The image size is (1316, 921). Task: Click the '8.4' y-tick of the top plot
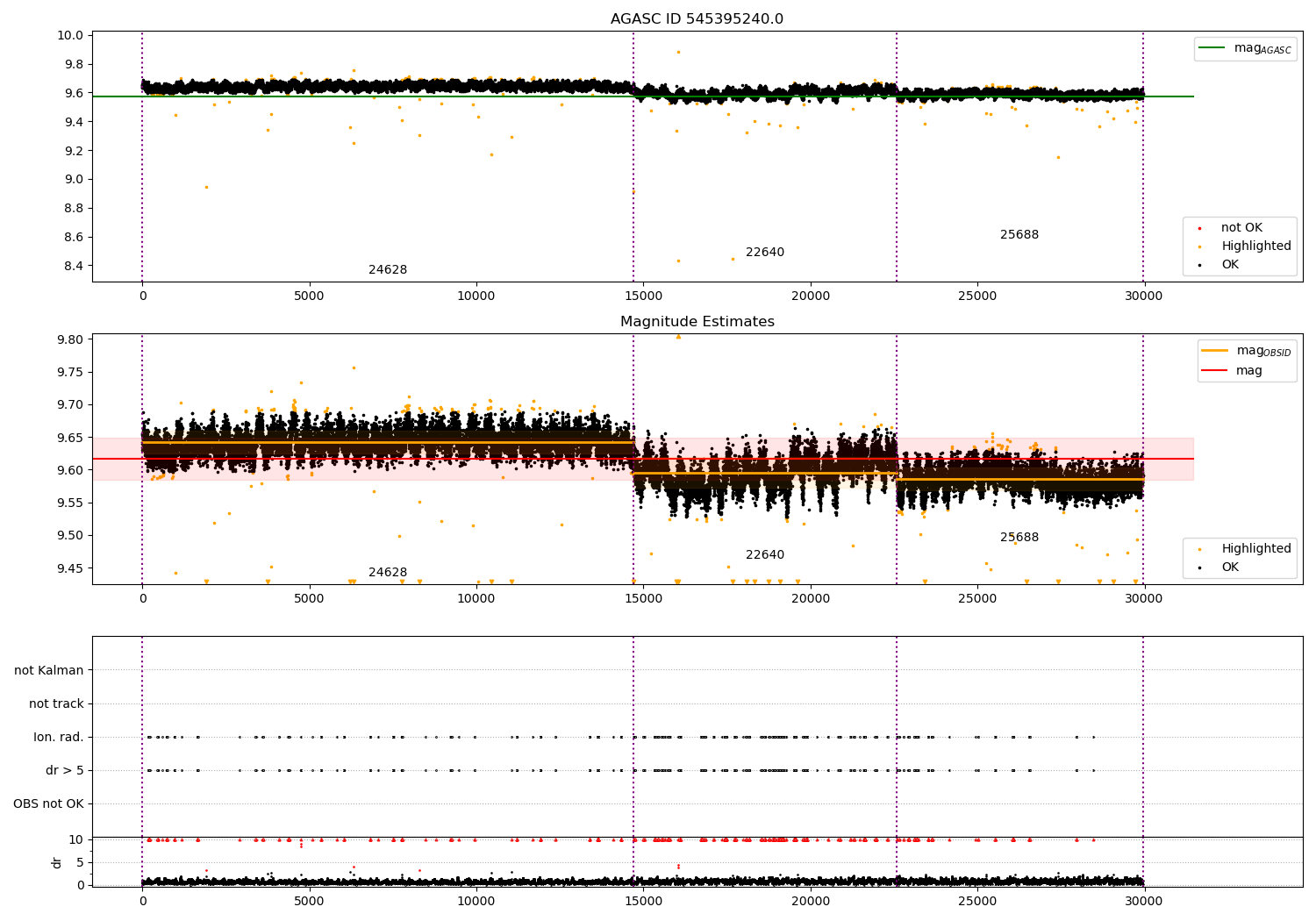[75, 267]
